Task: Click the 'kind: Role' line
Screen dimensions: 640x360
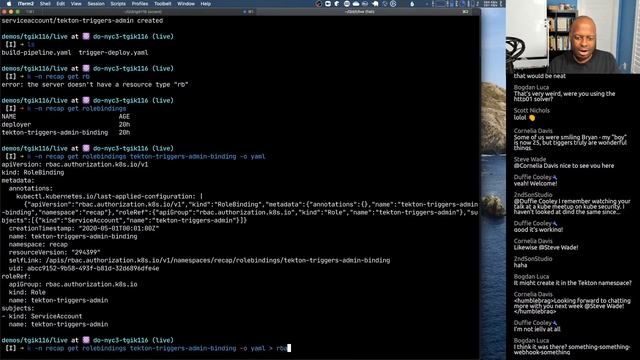Action: point(27,292)
